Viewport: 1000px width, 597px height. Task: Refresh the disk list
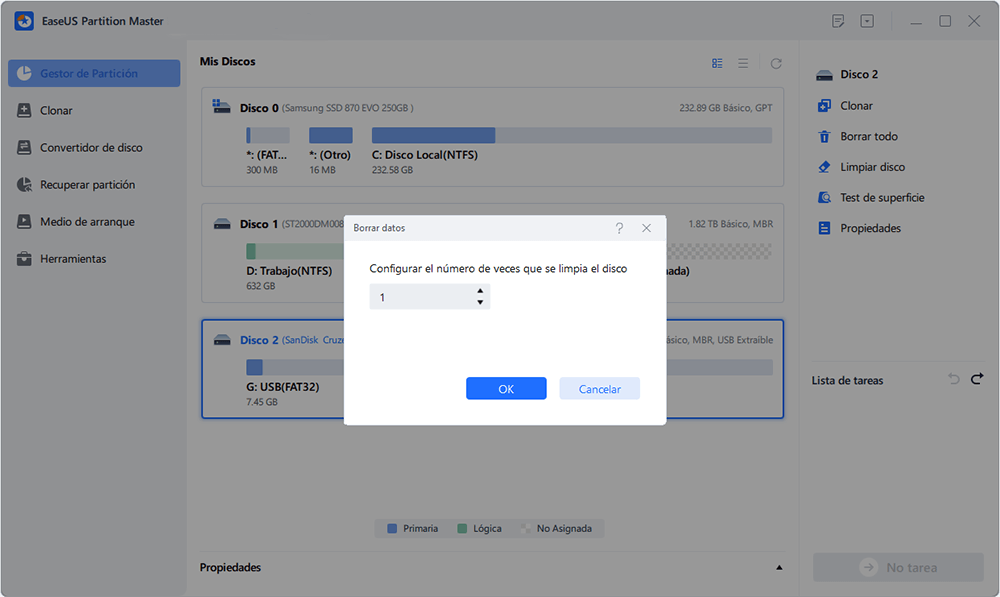(776, 63)
